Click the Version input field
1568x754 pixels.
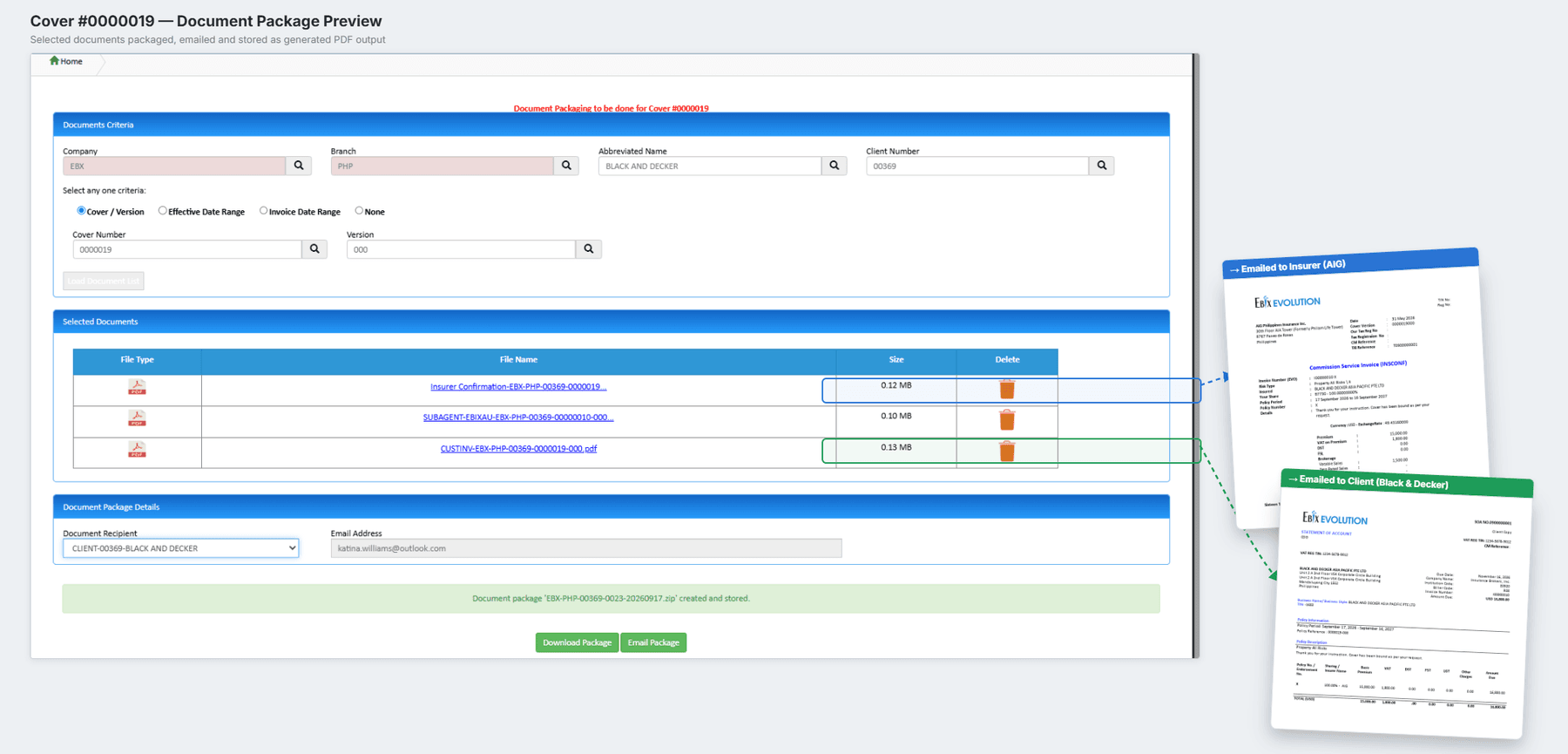point(462,249)
